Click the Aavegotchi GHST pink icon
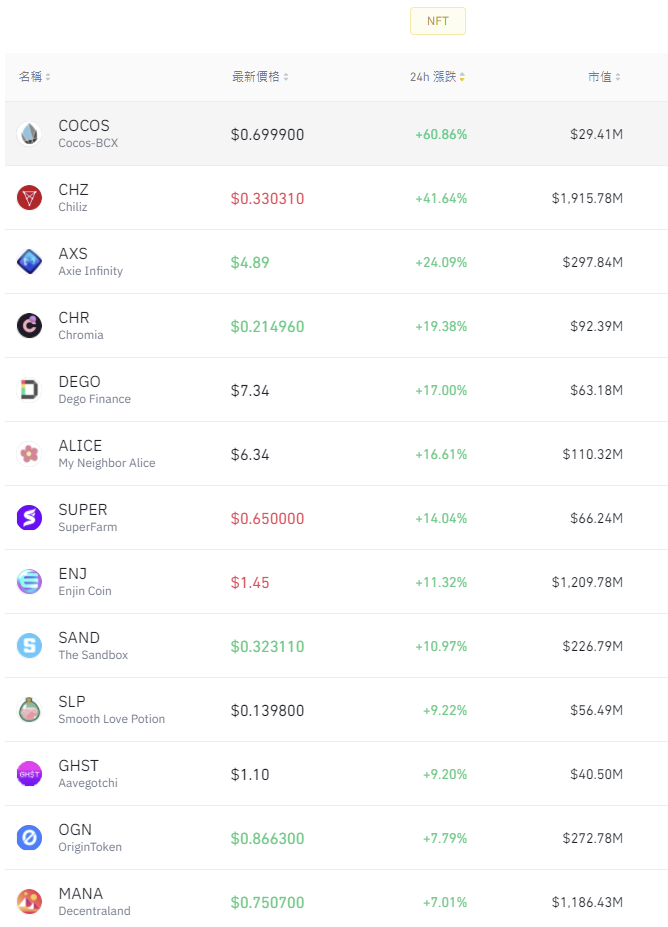 (x=29, y=774)
